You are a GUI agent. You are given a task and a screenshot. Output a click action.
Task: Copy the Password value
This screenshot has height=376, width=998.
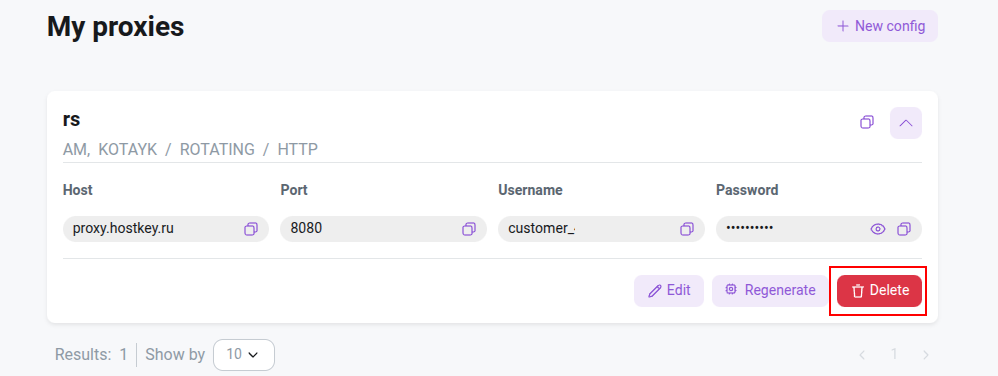[904, 229]
